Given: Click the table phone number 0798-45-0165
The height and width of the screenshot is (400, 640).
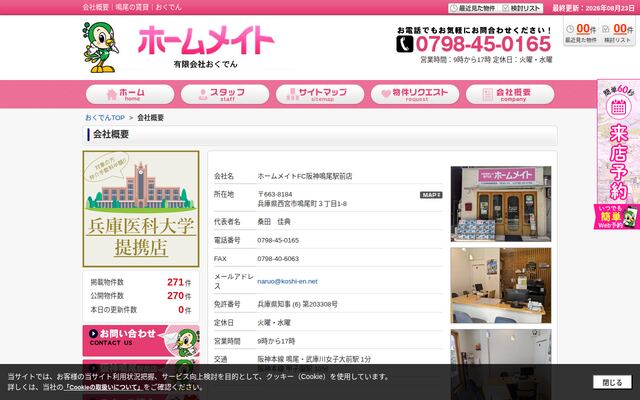Looking at the screenshot, I should point(278,240).
